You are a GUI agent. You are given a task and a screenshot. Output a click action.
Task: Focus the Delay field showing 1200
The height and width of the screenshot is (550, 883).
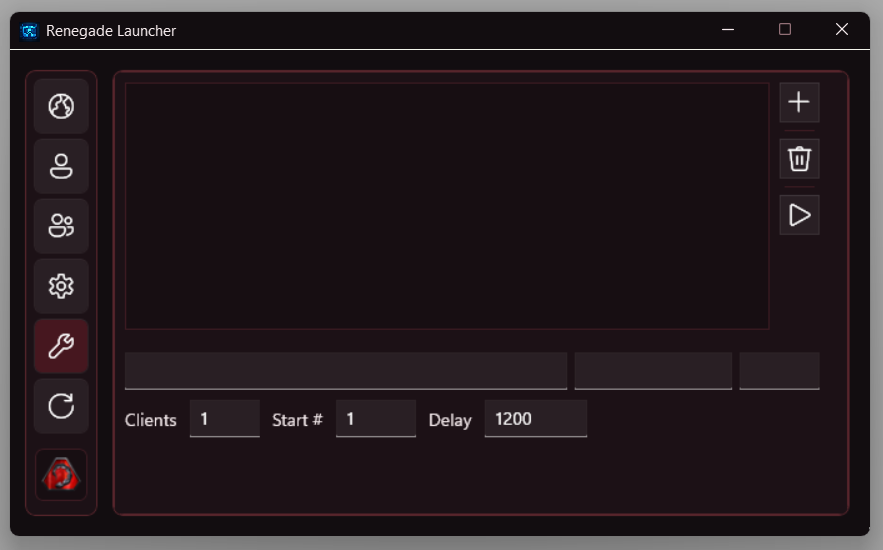[x=536, y=418]
